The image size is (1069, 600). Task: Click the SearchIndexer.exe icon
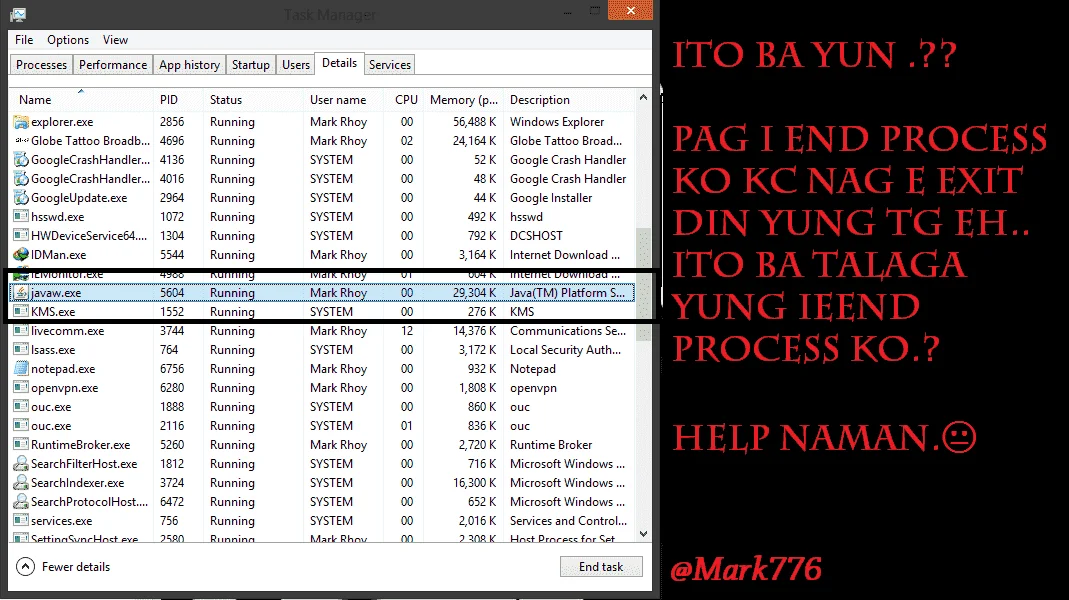tap(21, 483)
